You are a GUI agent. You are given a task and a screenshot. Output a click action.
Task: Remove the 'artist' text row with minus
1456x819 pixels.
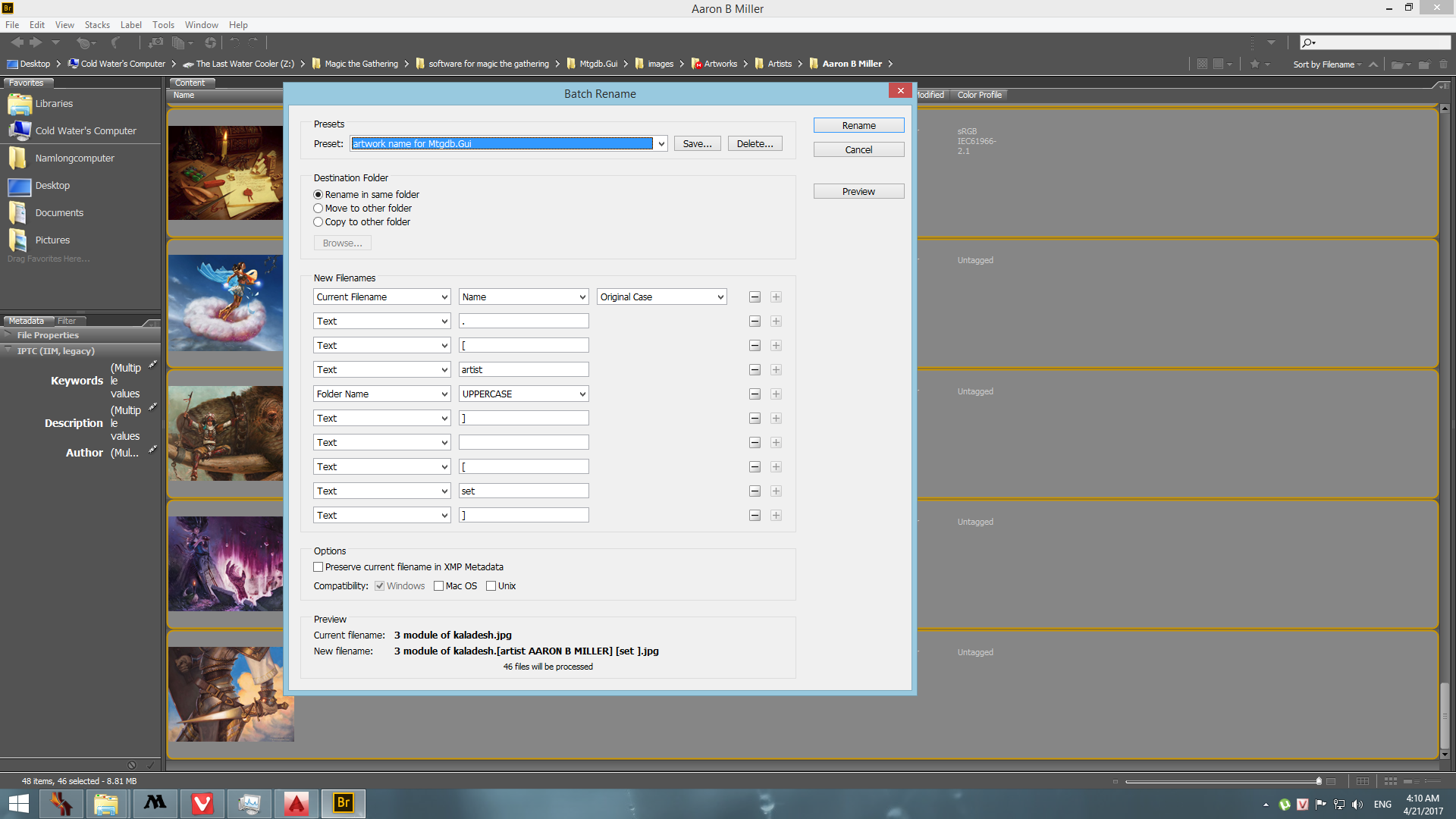point(755,370)
